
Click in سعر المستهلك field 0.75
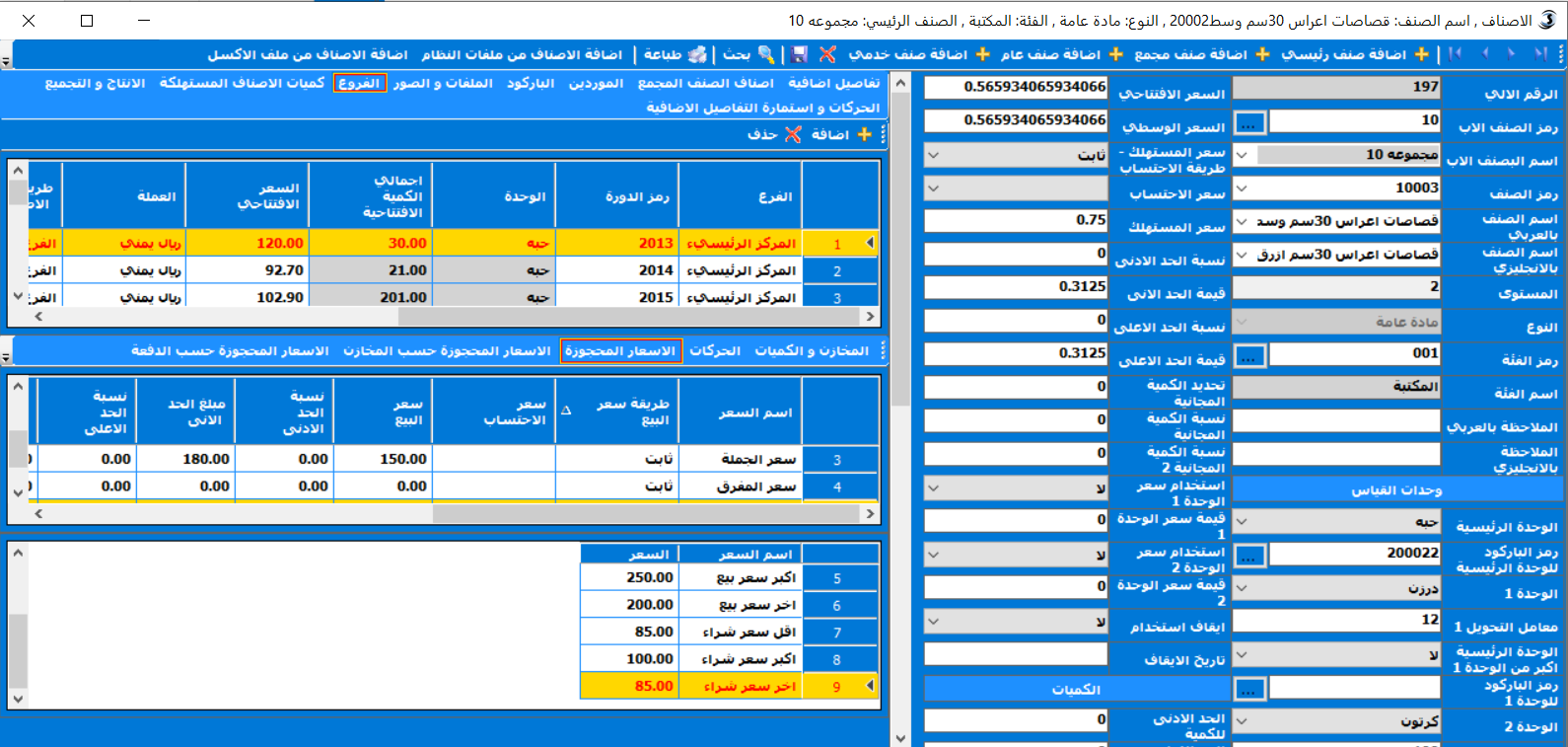[1016, 220]
